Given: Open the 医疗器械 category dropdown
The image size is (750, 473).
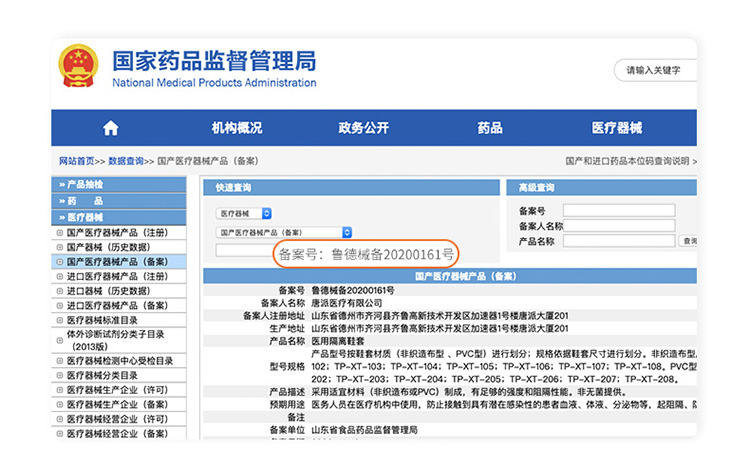Looking at the screenshot, I should (244, 213).
